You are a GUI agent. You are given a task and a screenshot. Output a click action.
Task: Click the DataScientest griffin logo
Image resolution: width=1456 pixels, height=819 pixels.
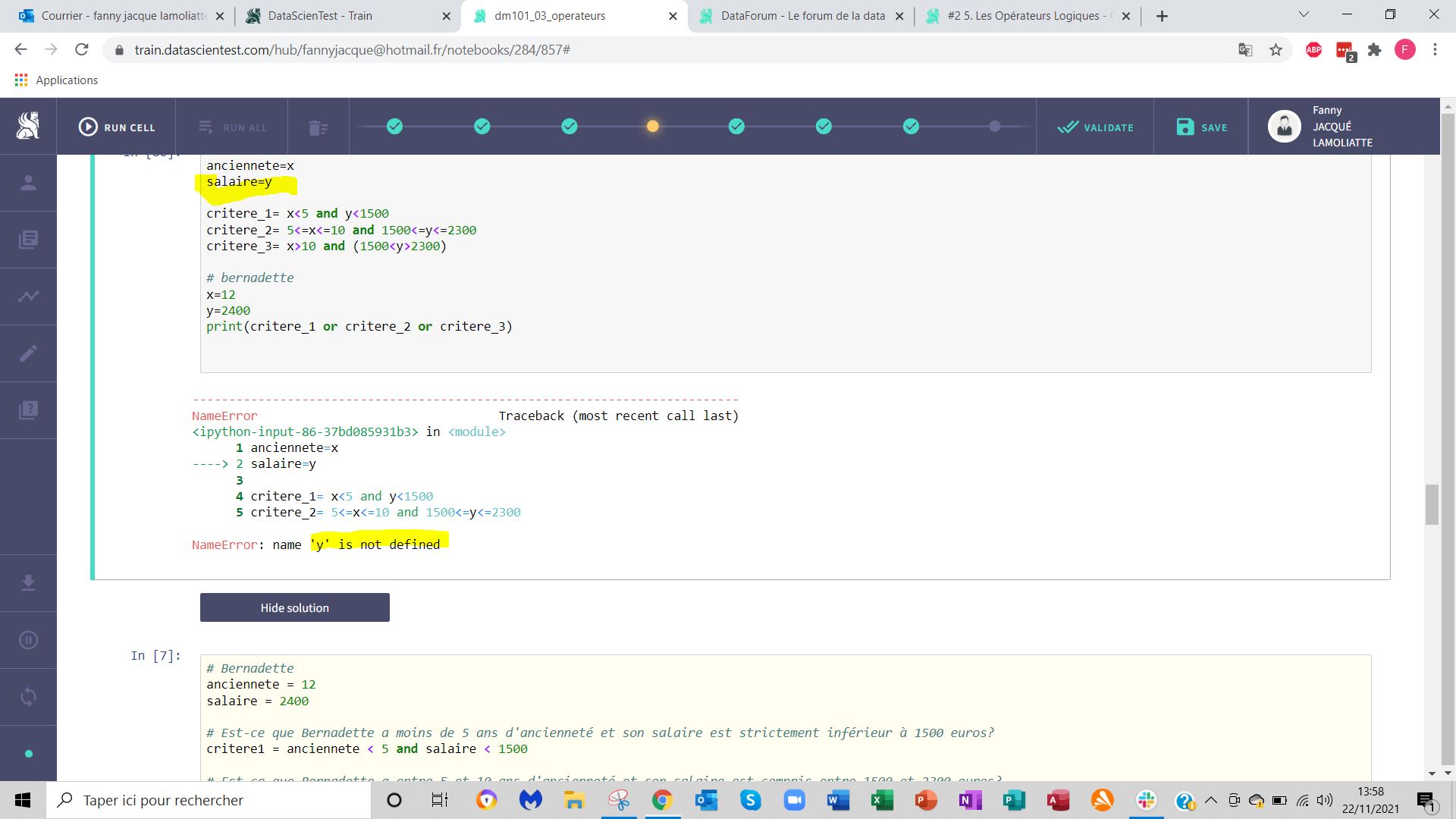(x=28, y=126)
